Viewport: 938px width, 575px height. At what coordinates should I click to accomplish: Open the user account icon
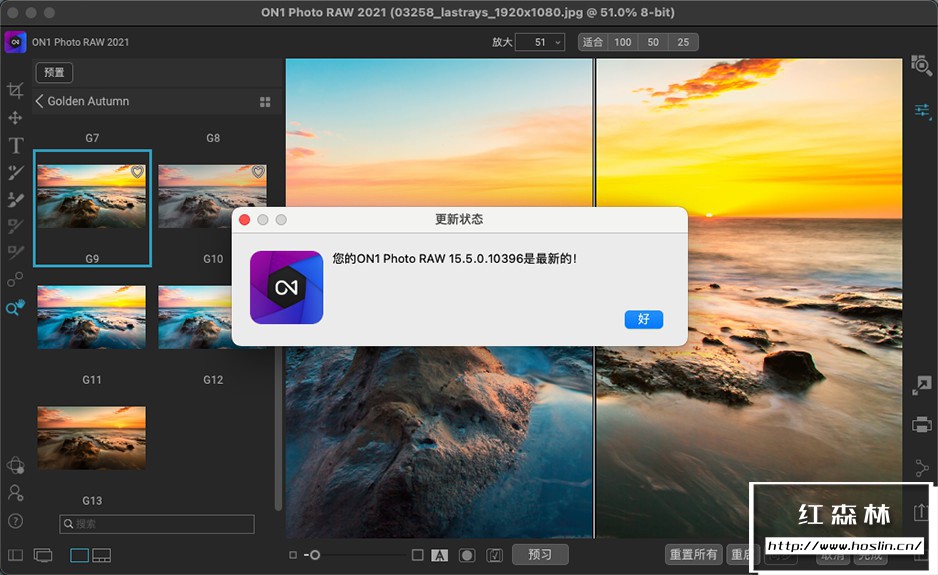tap(16, 493)
